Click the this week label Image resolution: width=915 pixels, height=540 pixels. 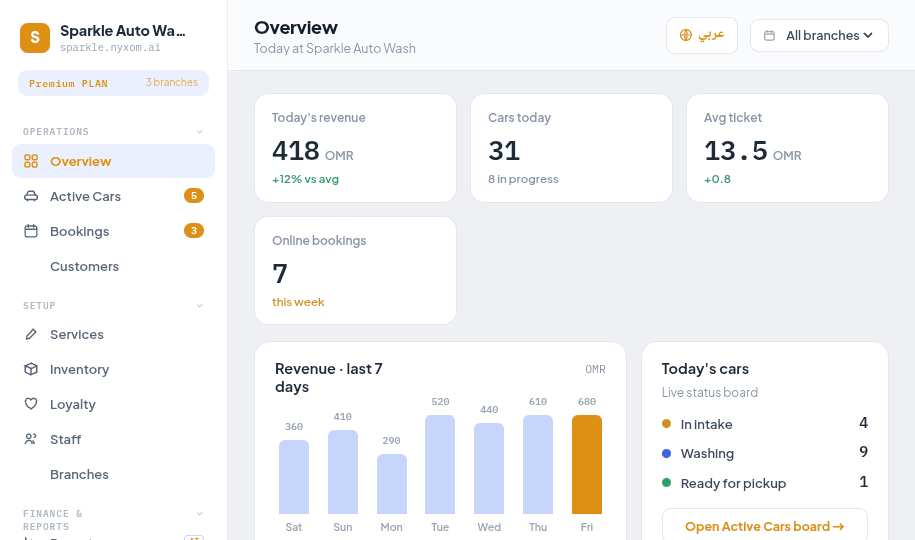tap(298, 302)
